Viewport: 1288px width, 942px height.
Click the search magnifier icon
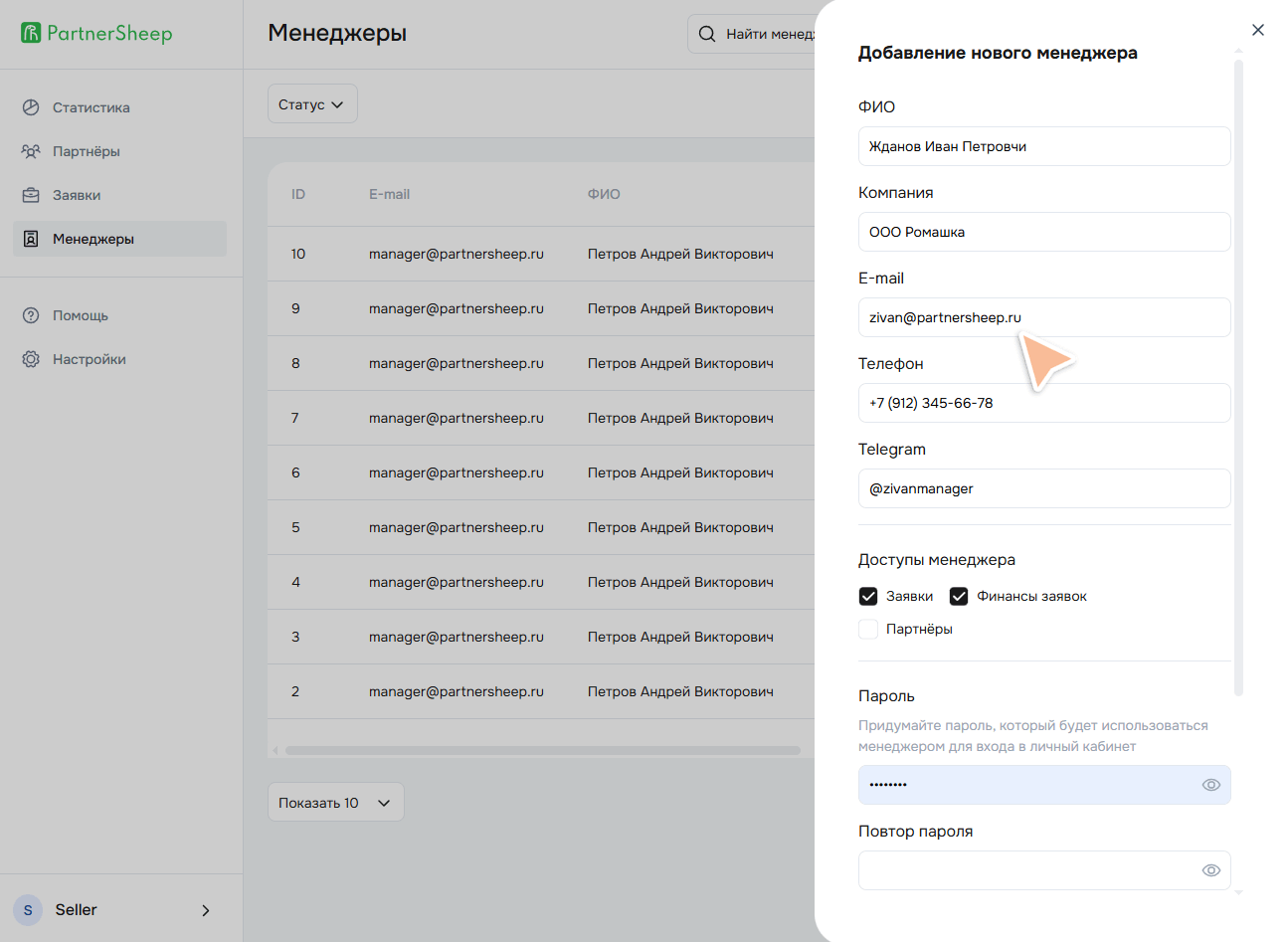[707, 34]
